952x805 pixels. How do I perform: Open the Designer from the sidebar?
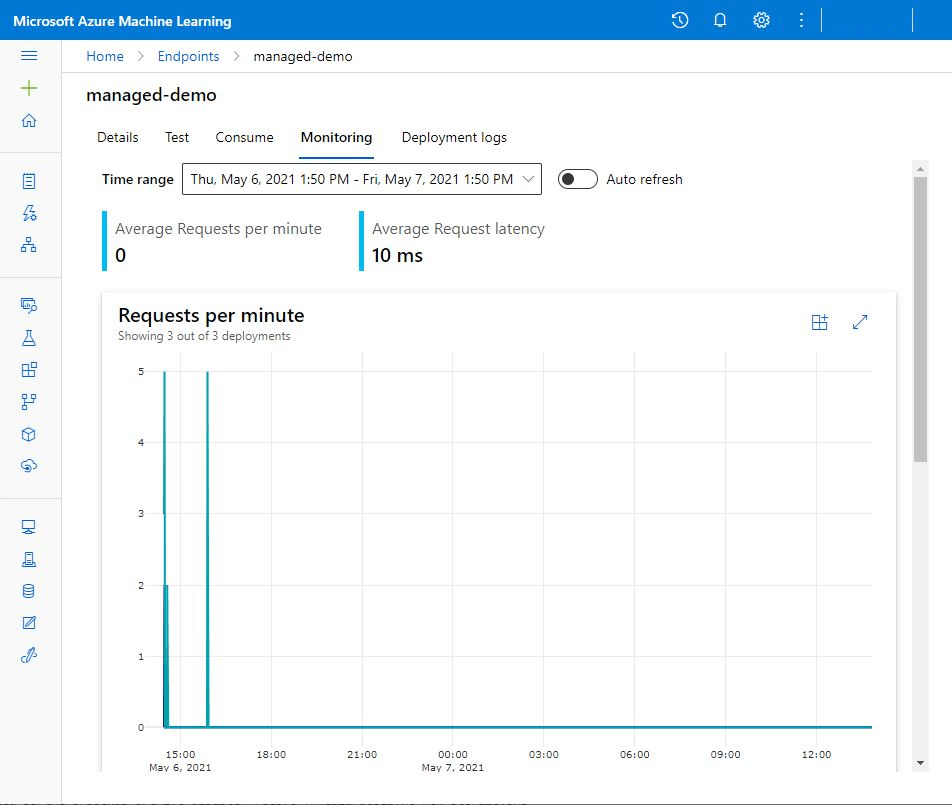[29, 245]
